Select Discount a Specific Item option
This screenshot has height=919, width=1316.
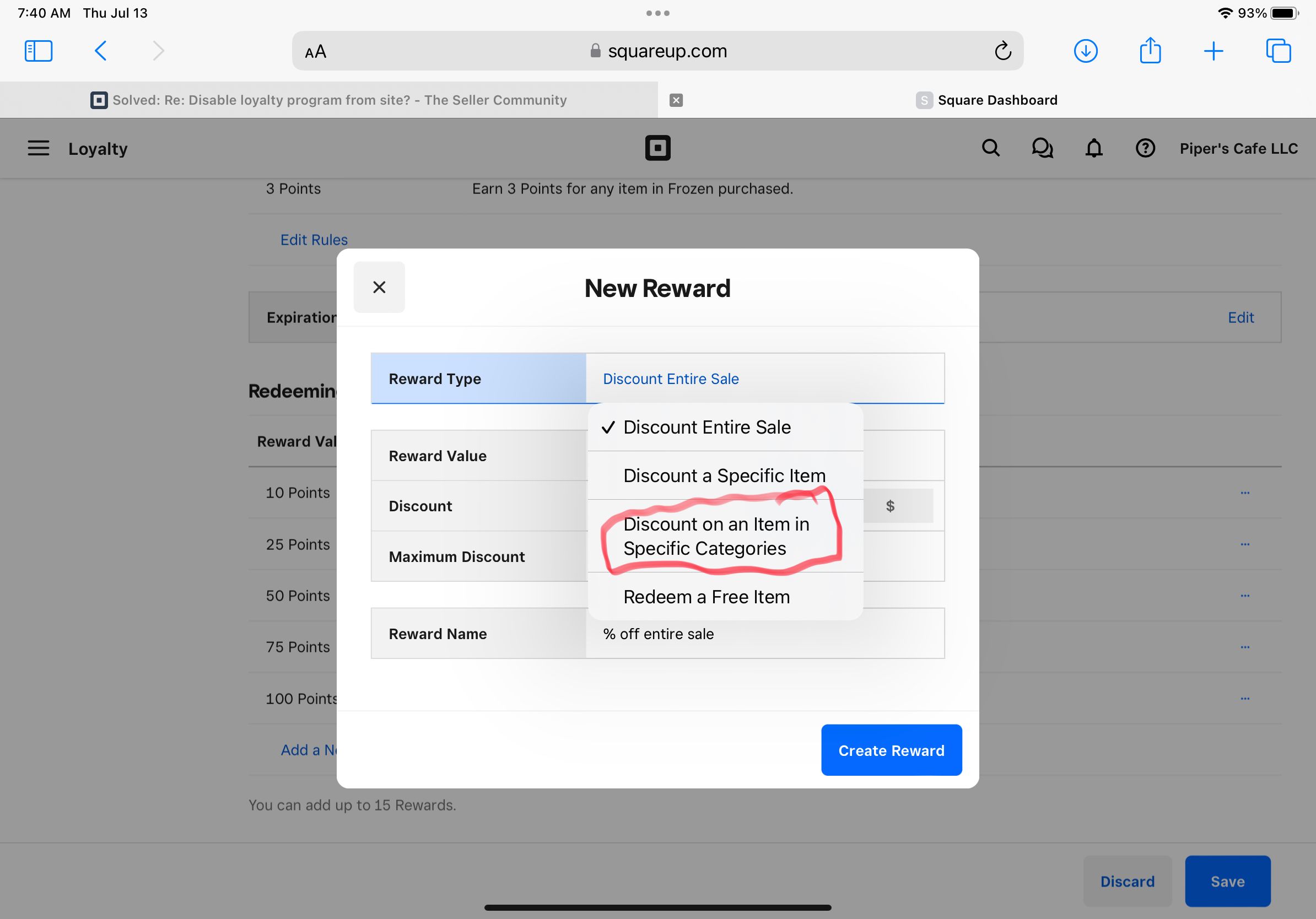(x=725, y=475)
